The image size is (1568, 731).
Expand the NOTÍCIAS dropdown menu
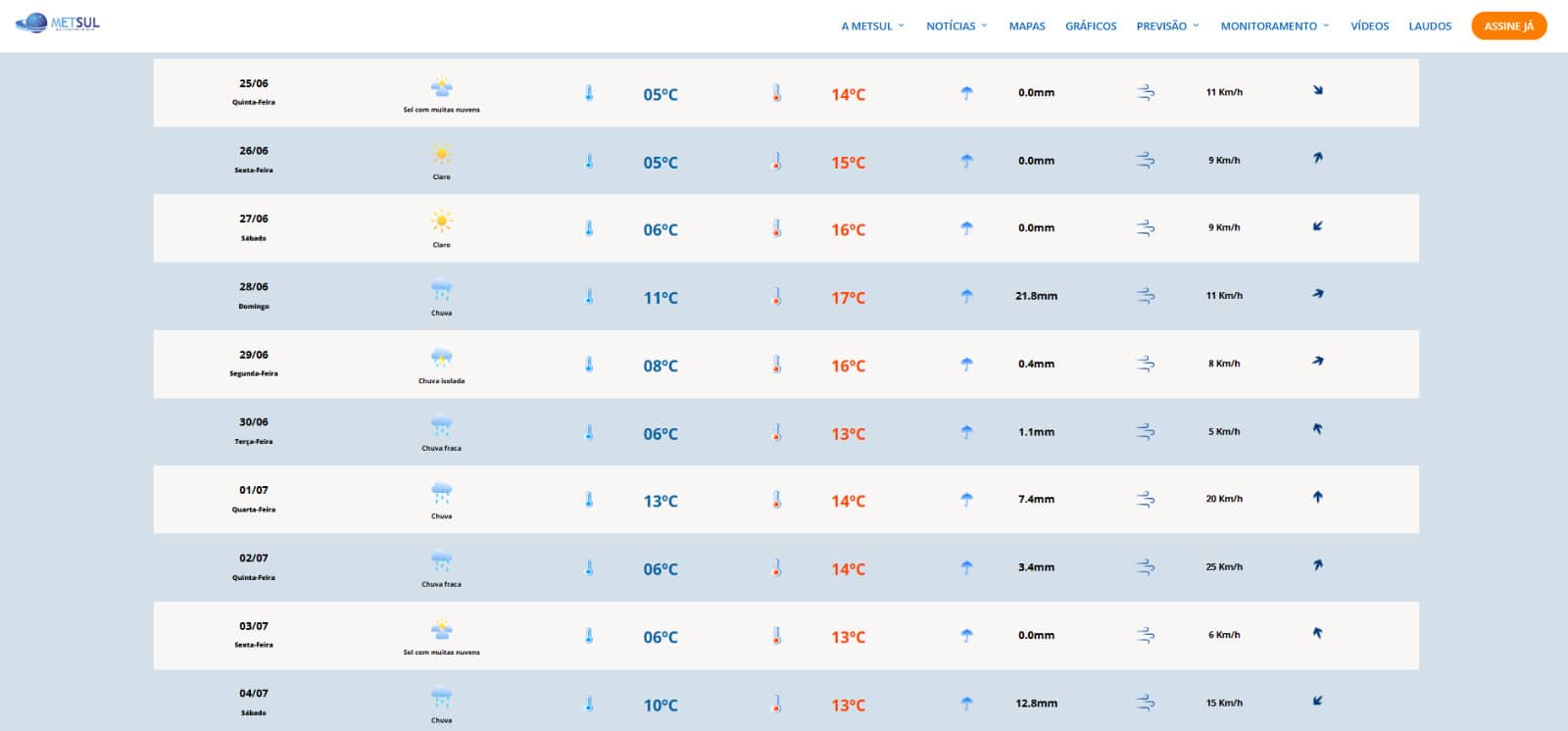[x=956, y=26]
